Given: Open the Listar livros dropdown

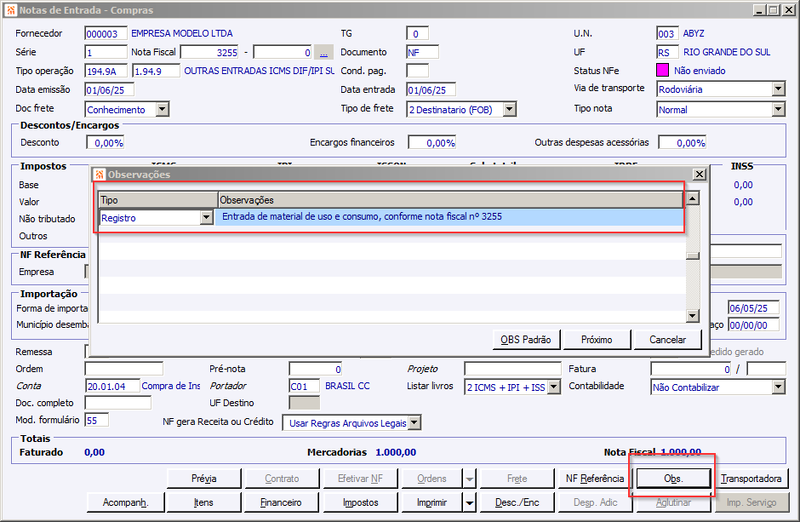Looking at the screenshot, I should (554, 387).
